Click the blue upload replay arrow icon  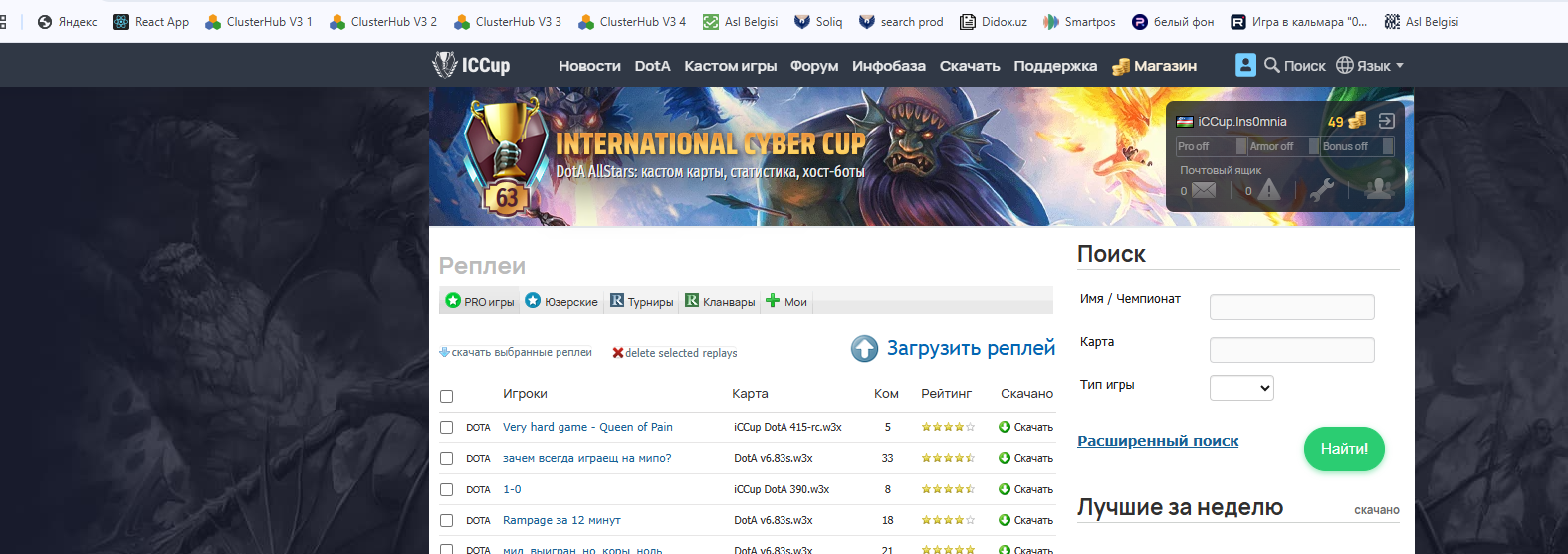(x=864, y=348)
